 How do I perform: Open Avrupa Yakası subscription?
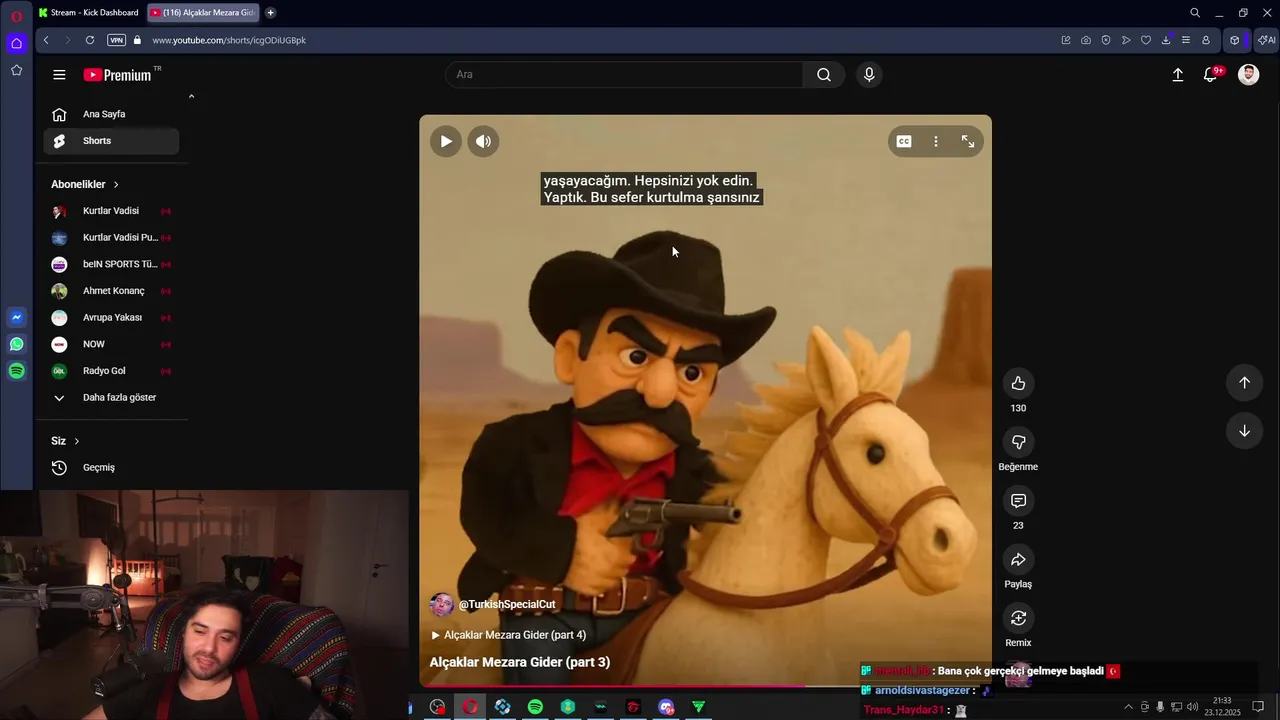tap(111, 318)
